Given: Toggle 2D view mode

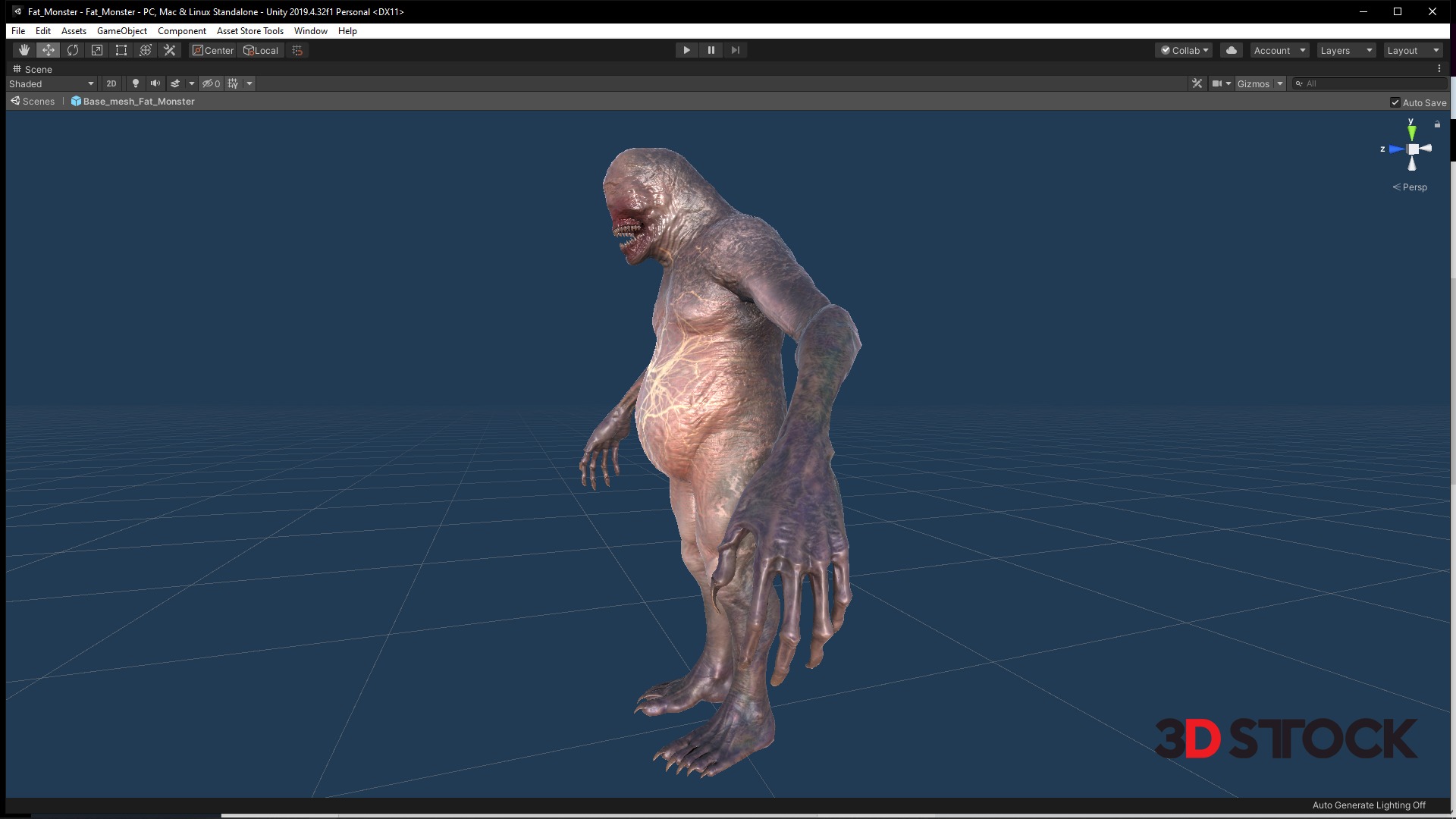Looking at the screenshot, I should coord(111,83).
